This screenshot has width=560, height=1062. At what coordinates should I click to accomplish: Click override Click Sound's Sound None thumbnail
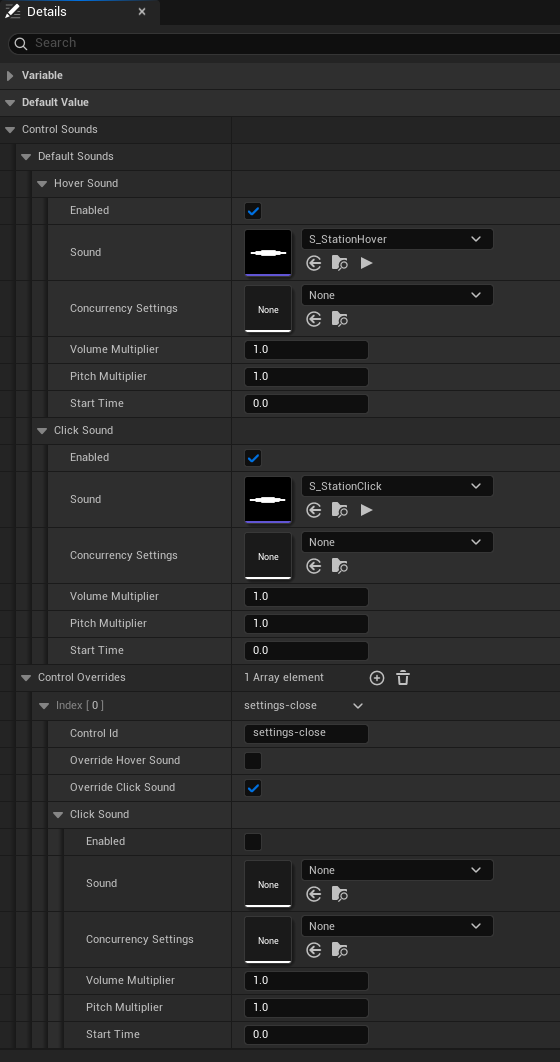pyautogui.click(x=268, y=884)
